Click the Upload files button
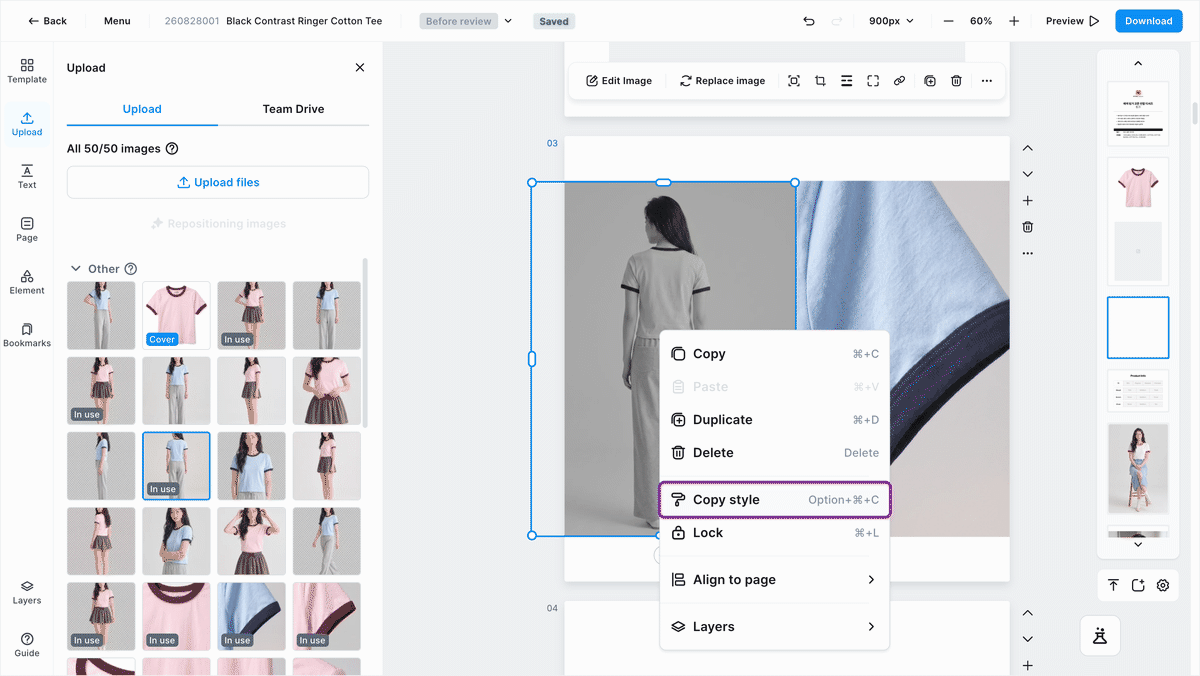Viewport: 1200px width, 676px height. pyautogui.click(x=218, y=183)
